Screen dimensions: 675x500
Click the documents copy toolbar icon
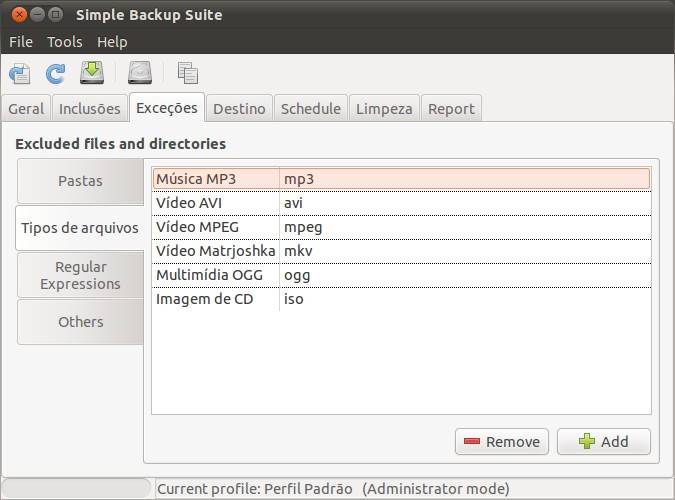[x=188, y=73]
